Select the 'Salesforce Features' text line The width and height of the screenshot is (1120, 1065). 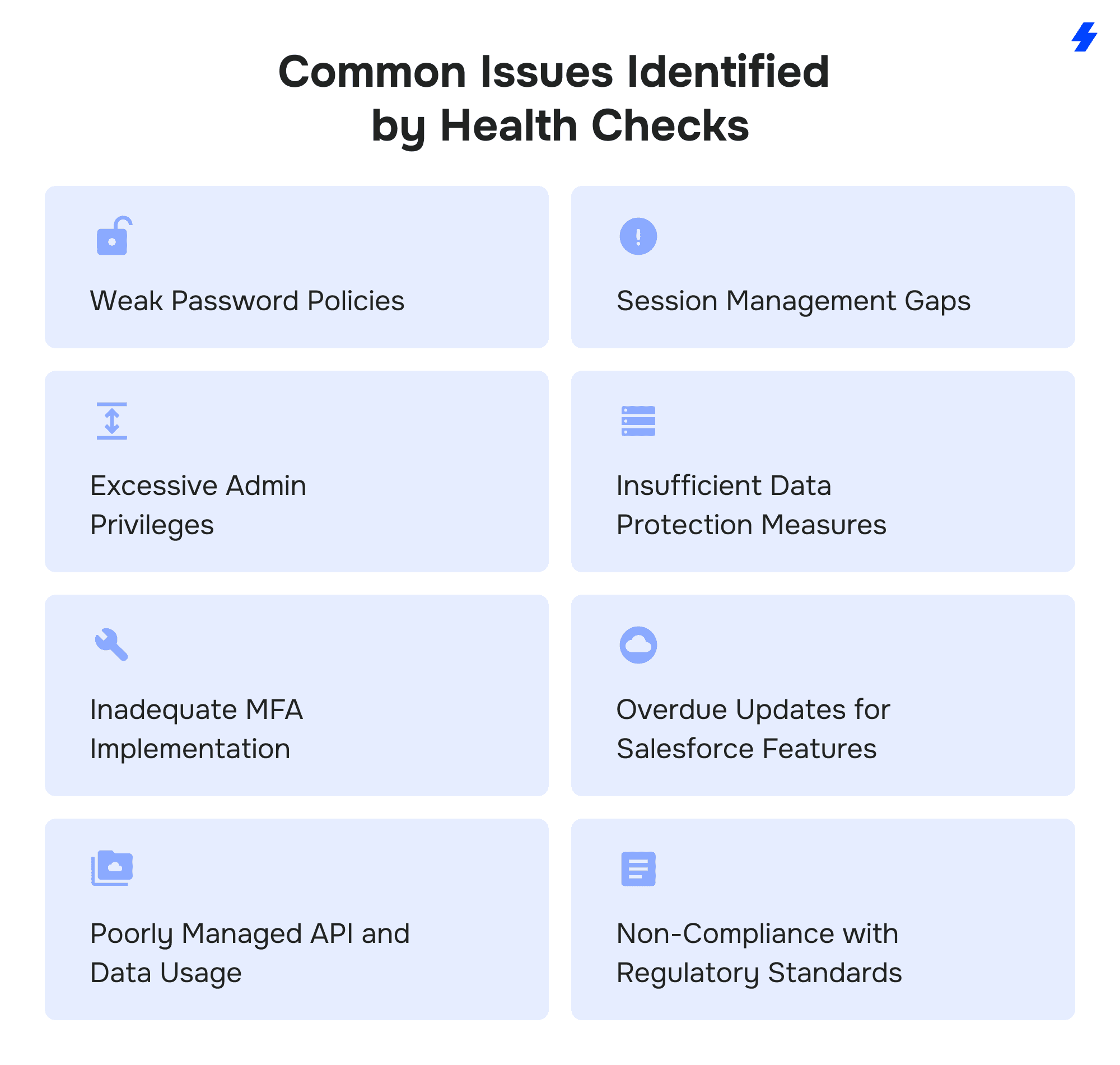point(746,749)
